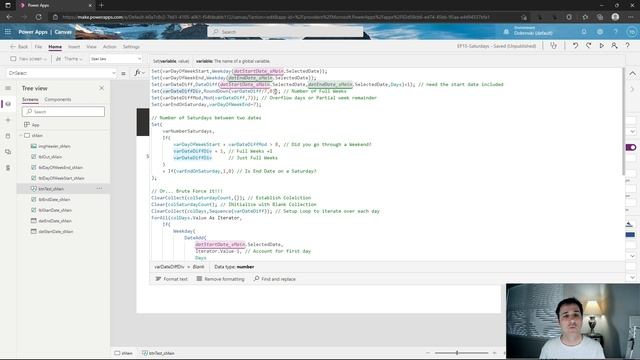Click Remove formatting below formula
The height and width of the screenshot is (360, 640).
(220, 279)
